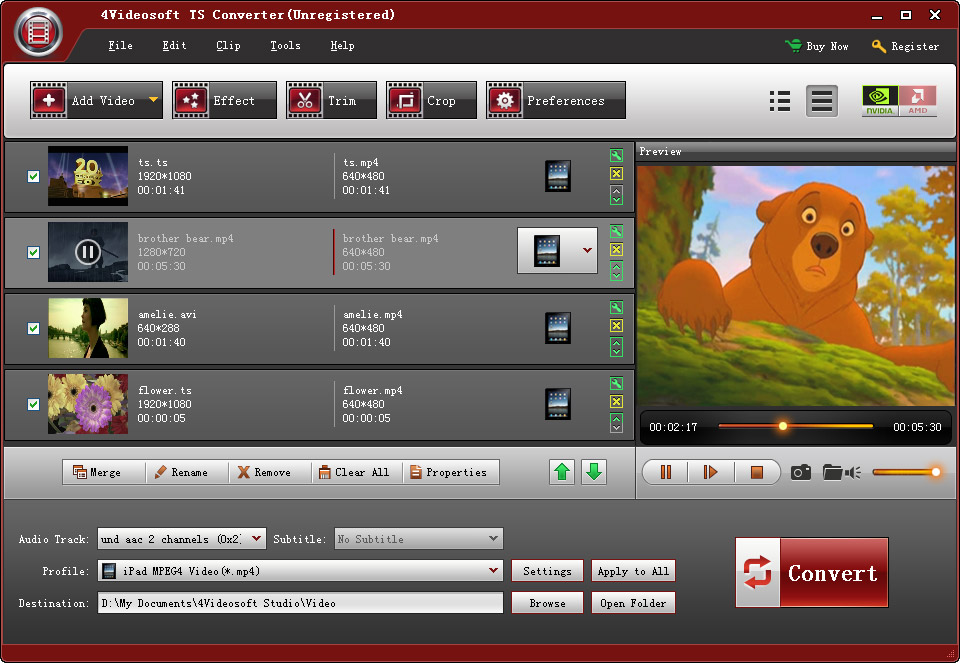Enable NVIDIA CUDA acceleration
The image size is (960, 663).
click(x=880, y=100)
